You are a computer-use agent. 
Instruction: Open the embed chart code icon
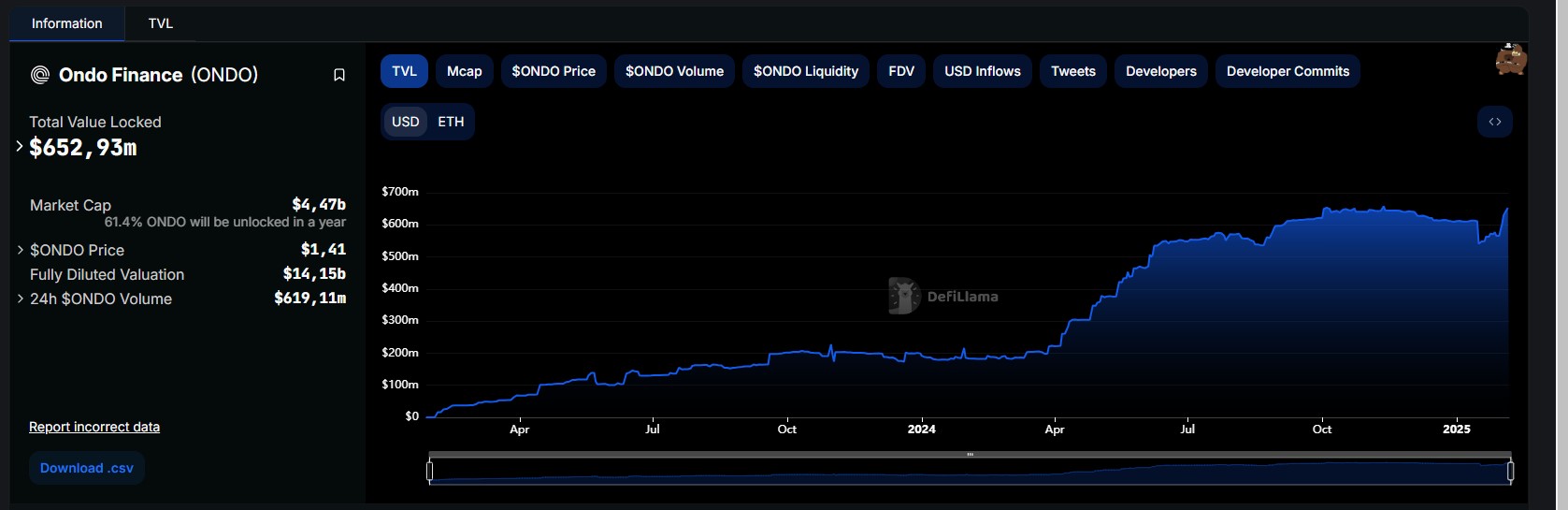coord(1495,122)
